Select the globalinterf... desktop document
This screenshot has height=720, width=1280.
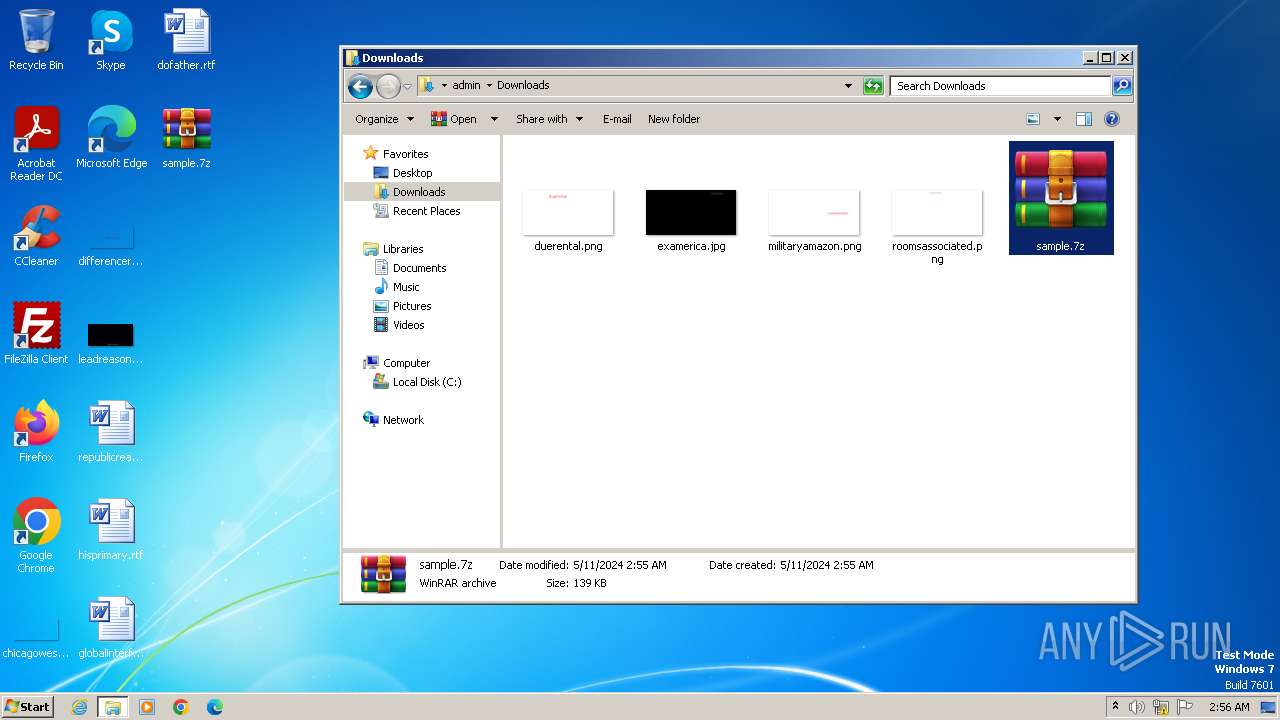[x=110, y=628]
